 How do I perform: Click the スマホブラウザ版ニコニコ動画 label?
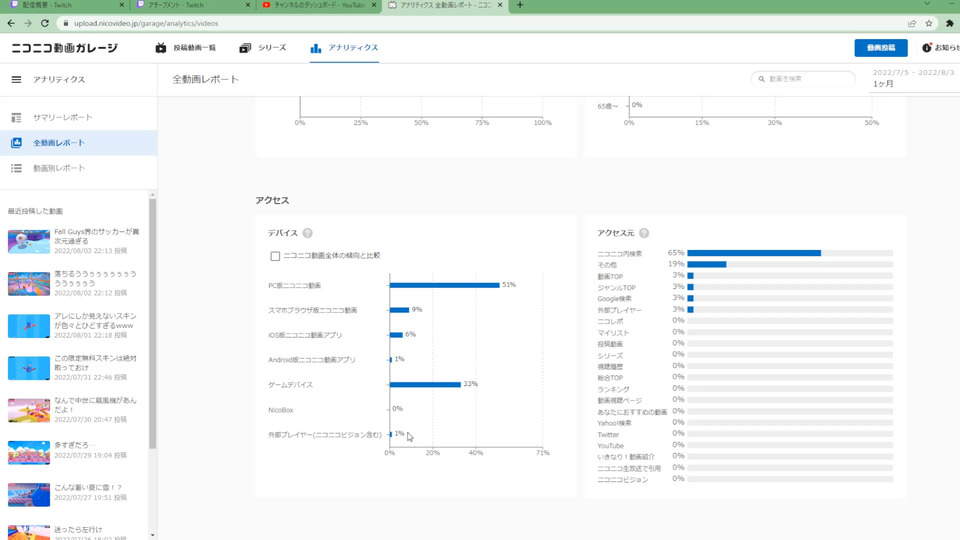[x=312, y=310]
